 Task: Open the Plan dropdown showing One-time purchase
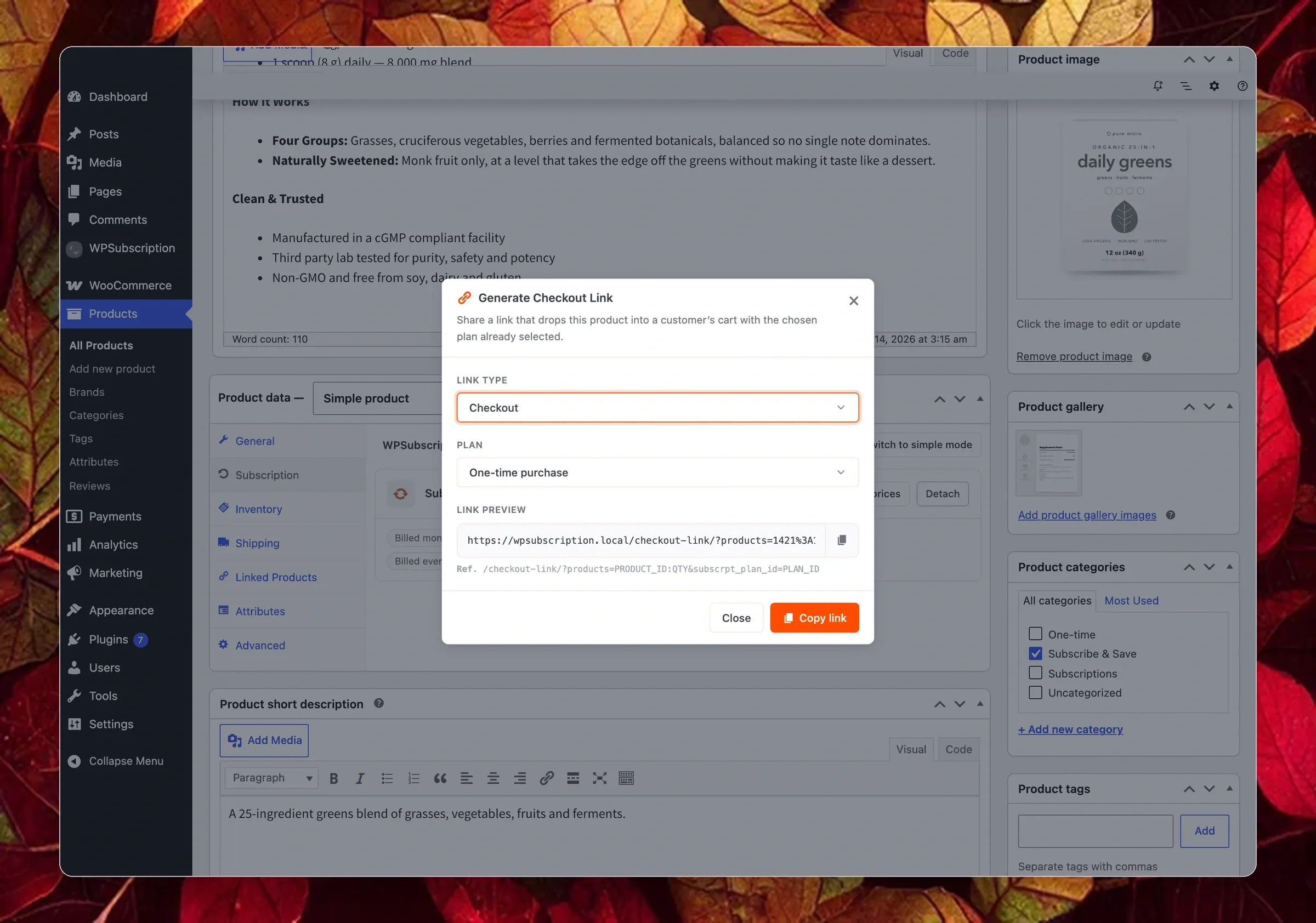657,472
